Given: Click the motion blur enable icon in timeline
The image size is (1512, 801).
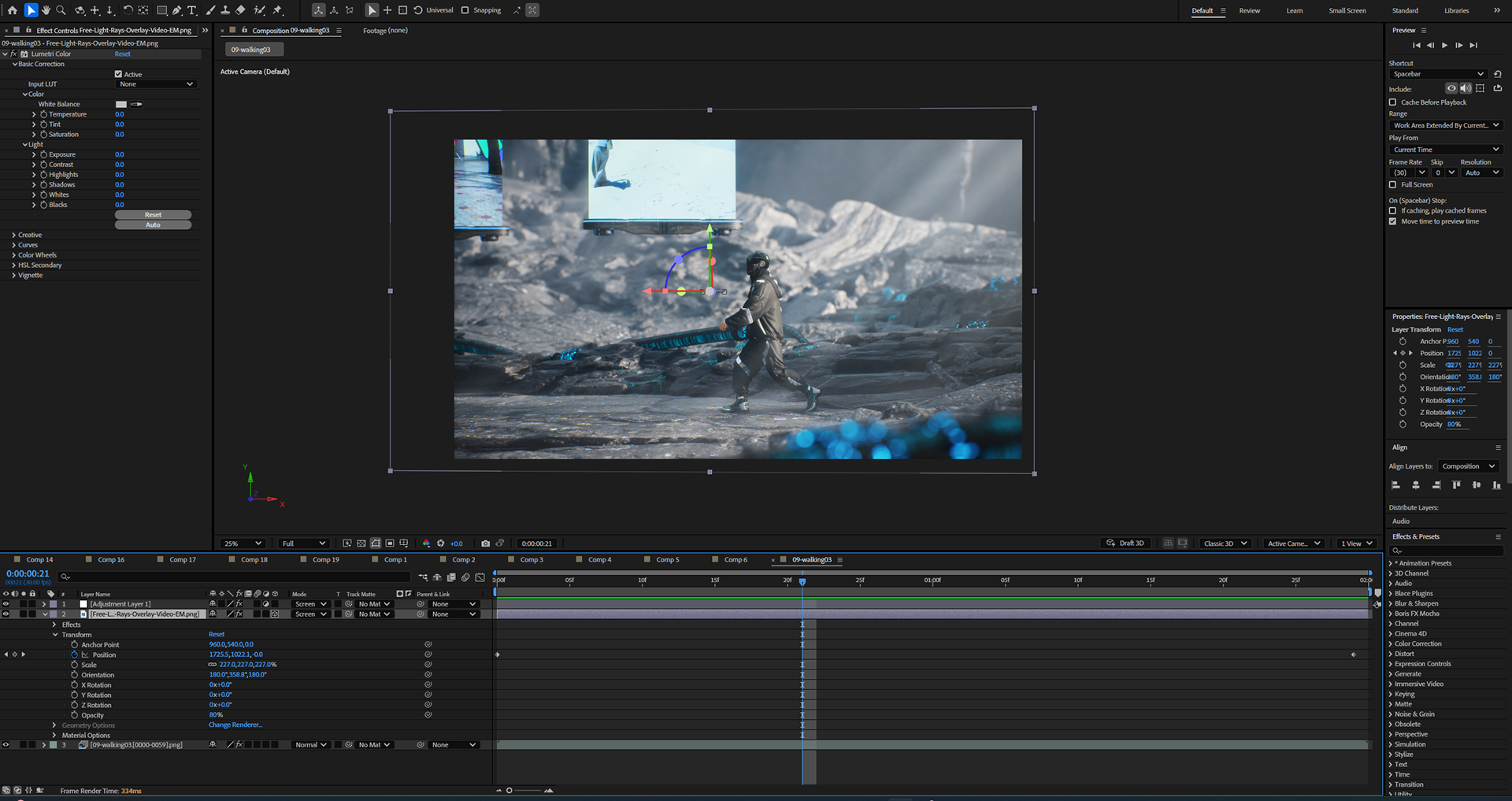Looking at the screenshot, I should 465,577.
